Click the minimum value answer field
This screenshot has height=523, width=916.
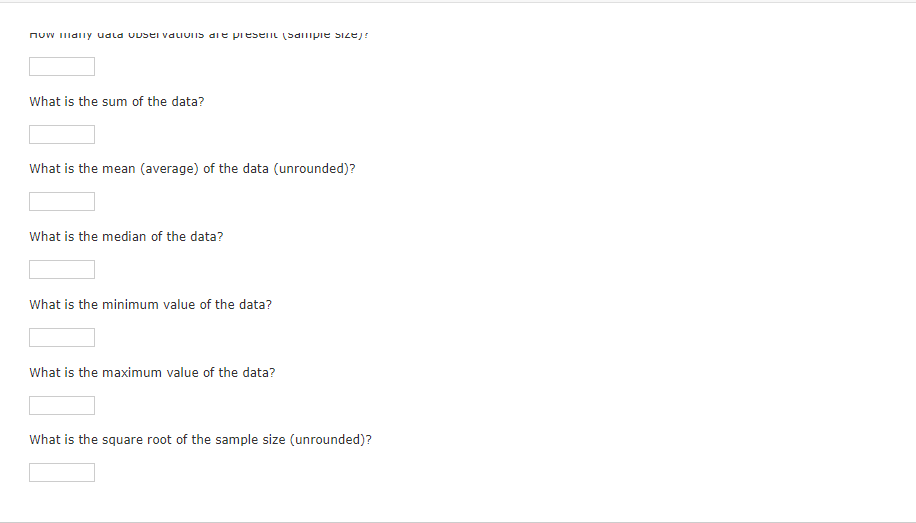coord(62,337)
